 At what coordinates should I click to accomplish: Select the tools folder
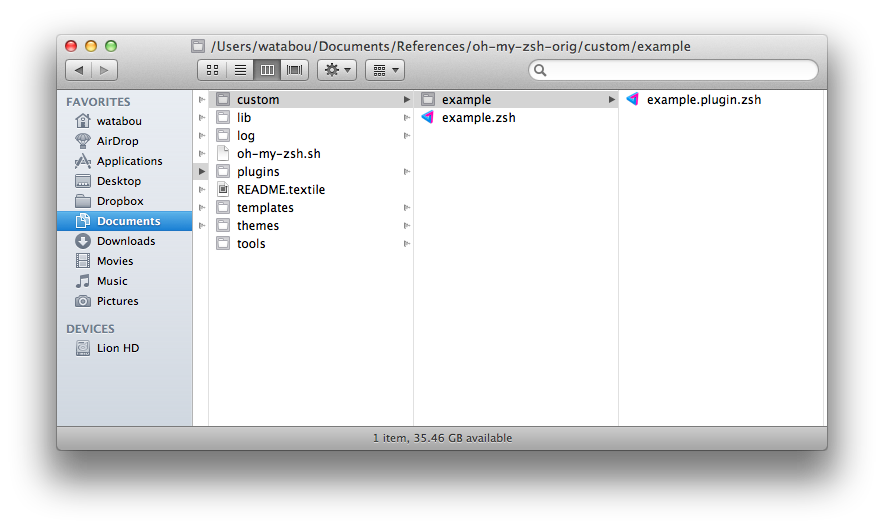coord(311,244)
